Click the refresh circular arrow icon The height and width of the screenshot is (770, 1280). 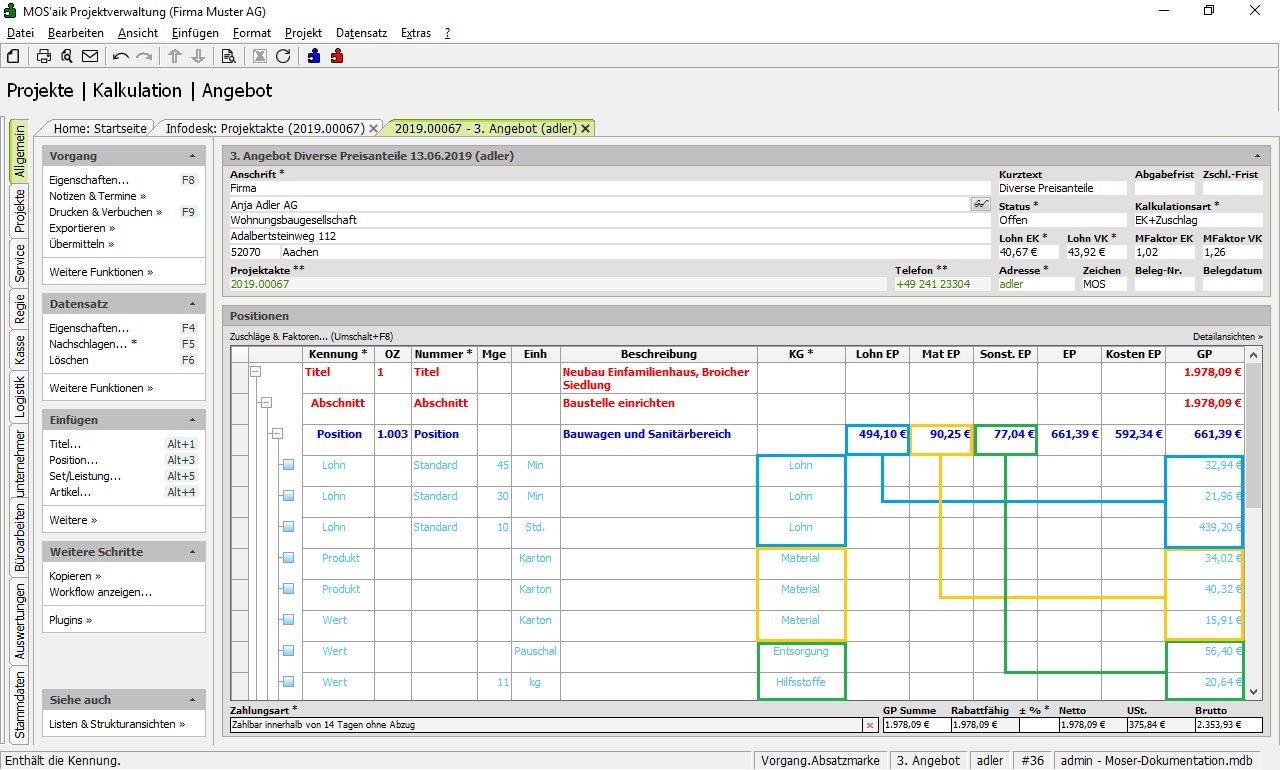tap(283, 56)
